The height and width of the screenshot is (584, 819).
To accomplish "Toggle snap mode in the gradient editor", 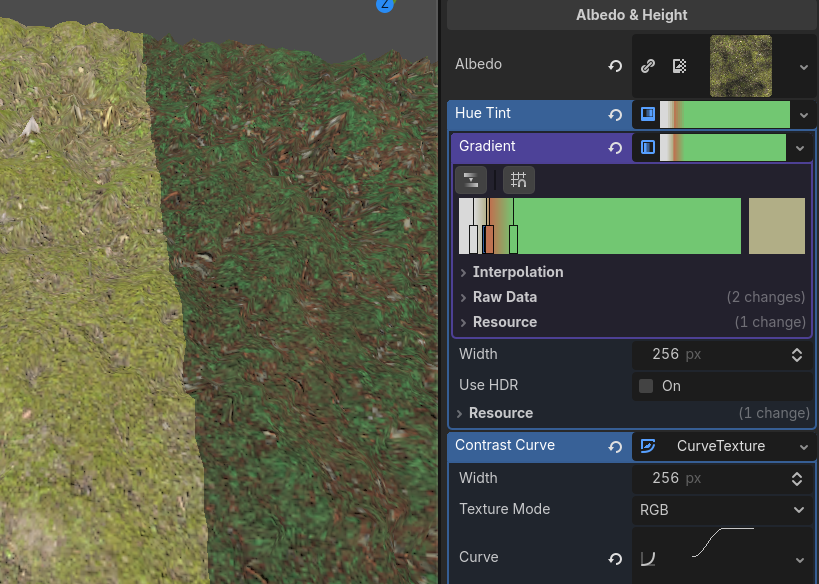I will pos(518,180).
